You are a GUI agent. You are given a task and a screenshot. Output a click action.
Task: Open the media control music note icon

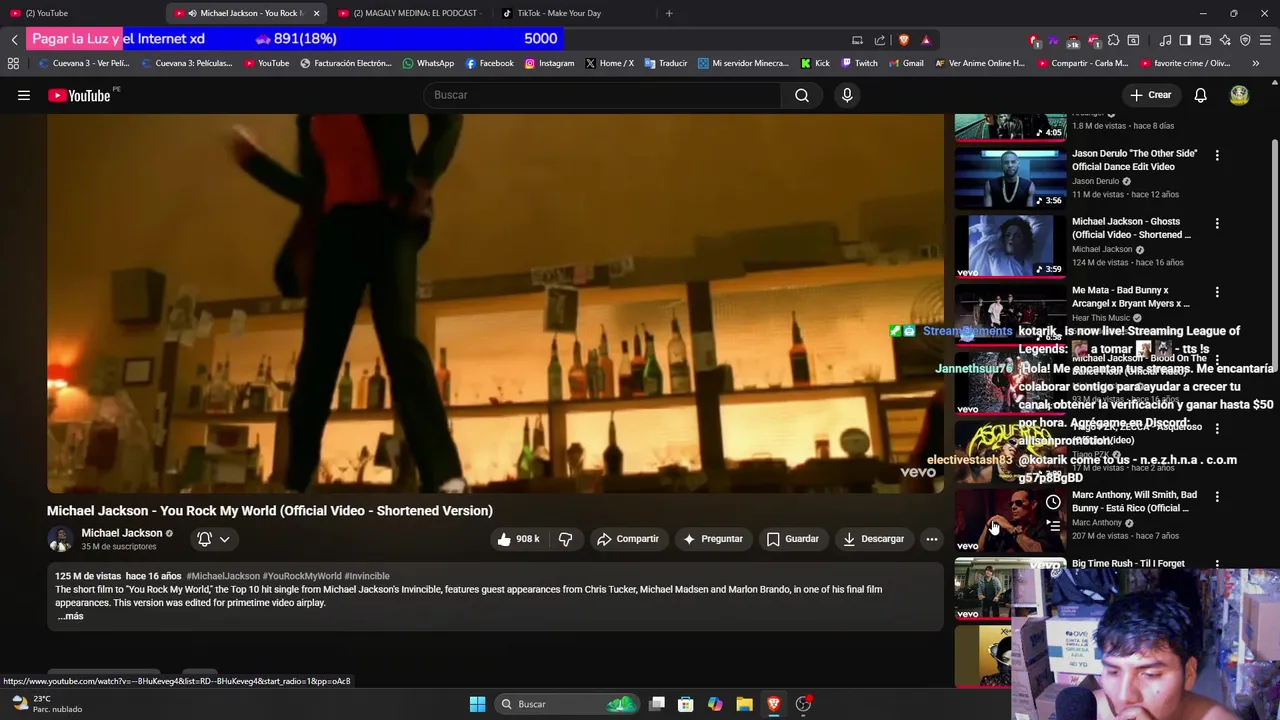pos(1165,40)
